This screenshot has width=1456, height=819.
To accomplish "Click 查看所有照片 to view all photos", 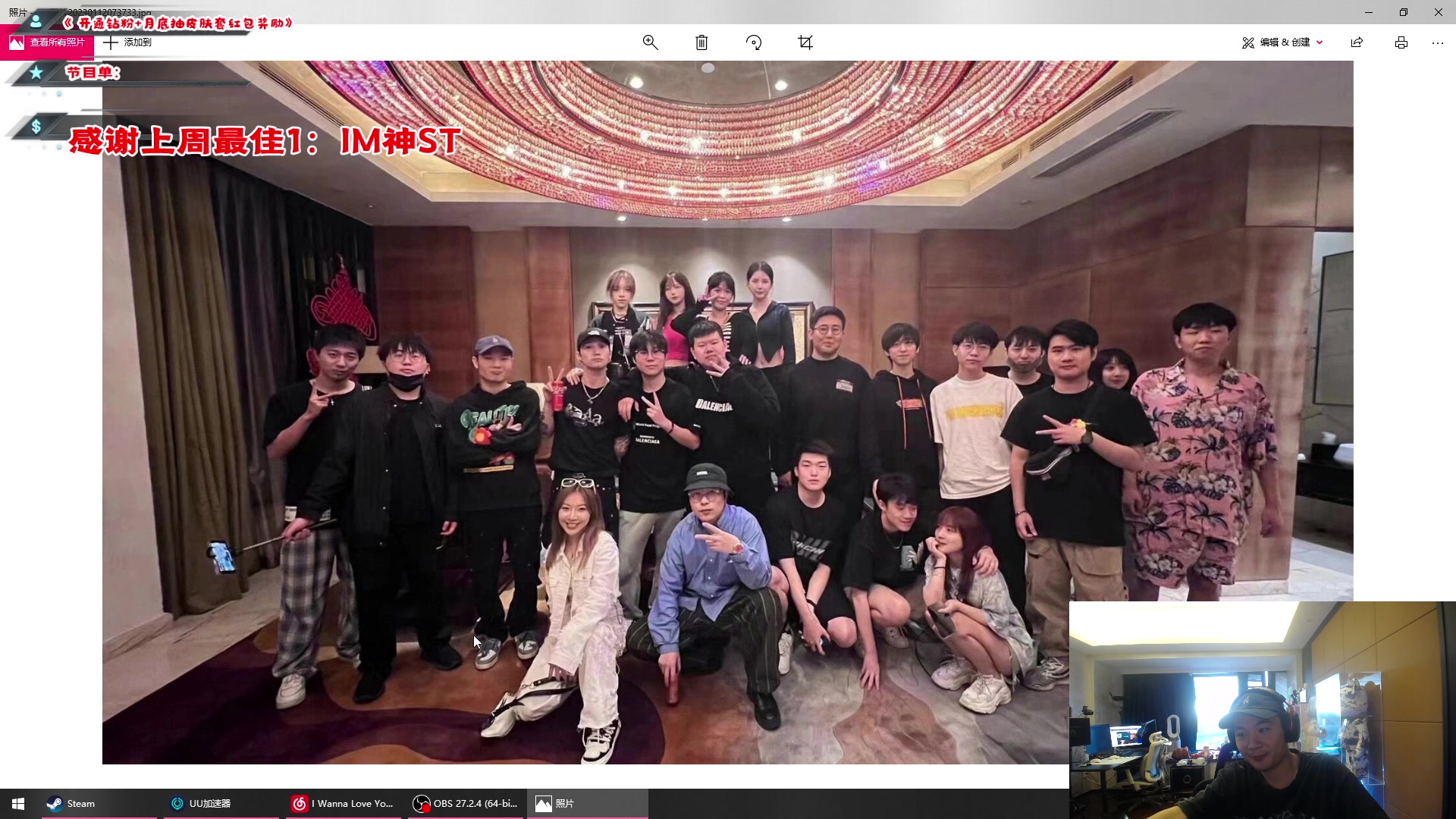I will (x=57, y=42).
